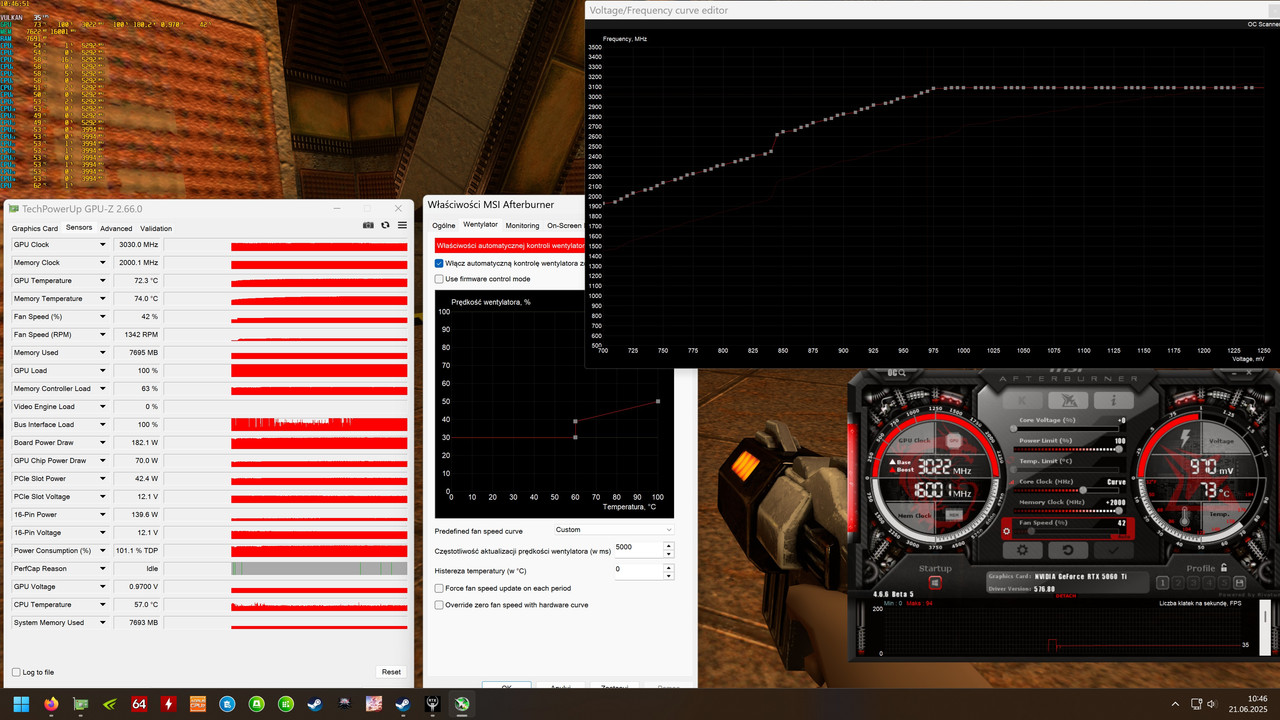The width and height of the screenshot is (1280, 720).
Task: Click temperature hysteresis input field
Action: [x=638, y=570]
